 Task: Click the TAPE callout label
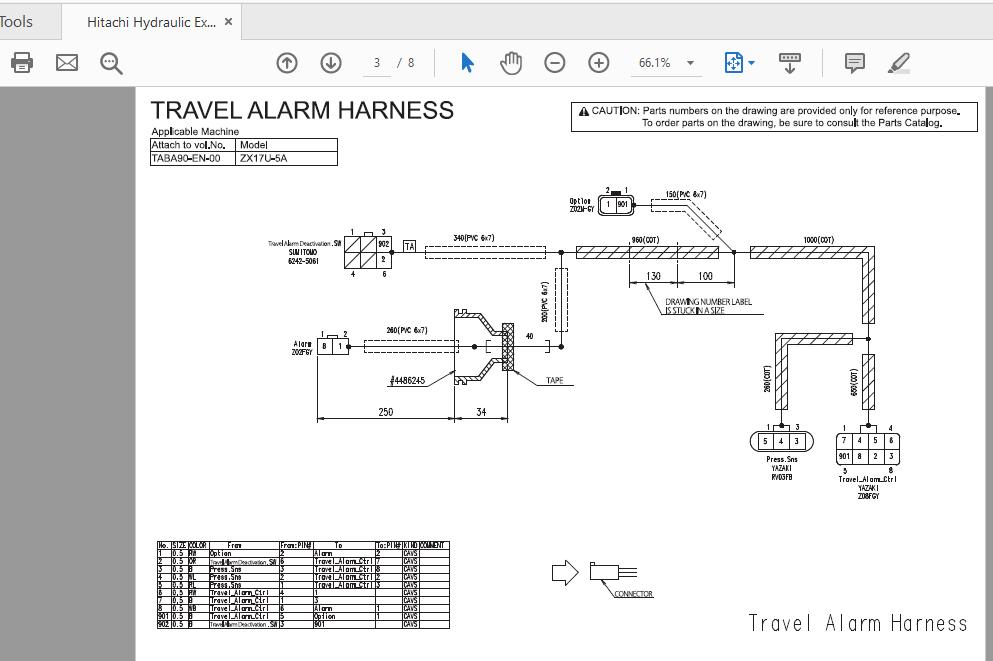pos(555,381)
